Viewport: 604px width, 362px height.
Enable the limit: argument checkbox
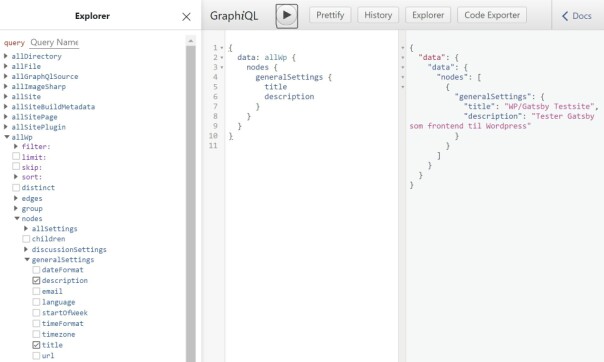[16, 156]
